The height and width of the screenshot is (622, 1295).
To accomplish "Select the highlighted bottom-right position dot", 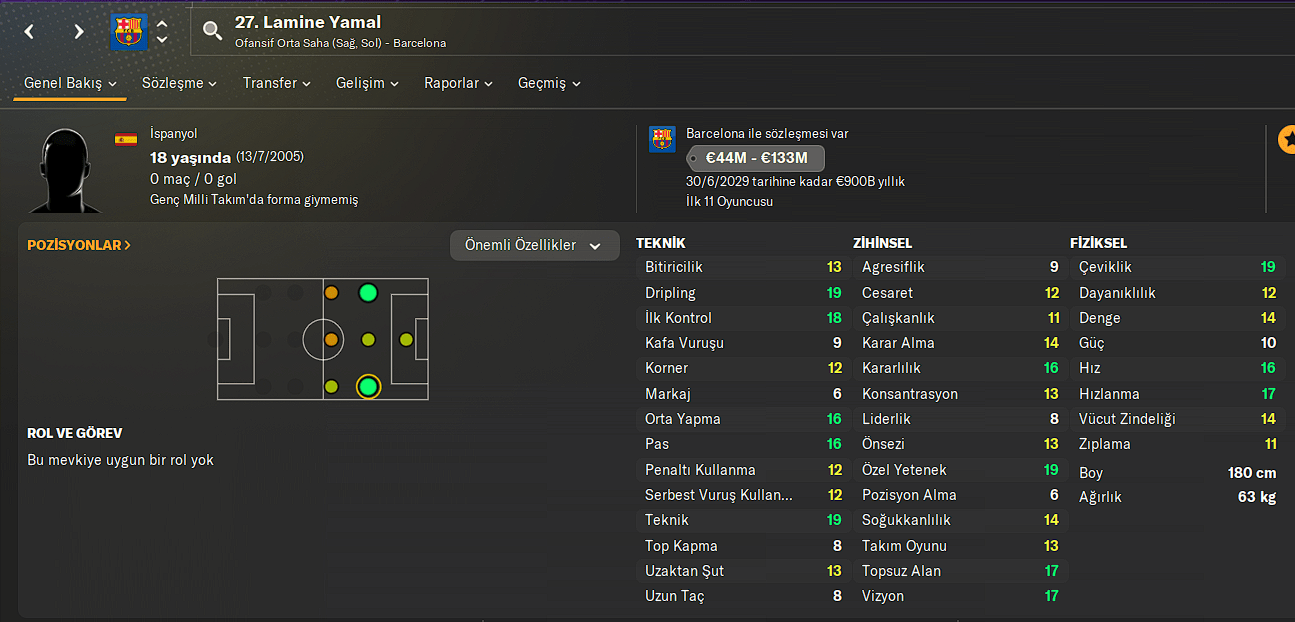I will pyautogui.click(x=368, y=386).
